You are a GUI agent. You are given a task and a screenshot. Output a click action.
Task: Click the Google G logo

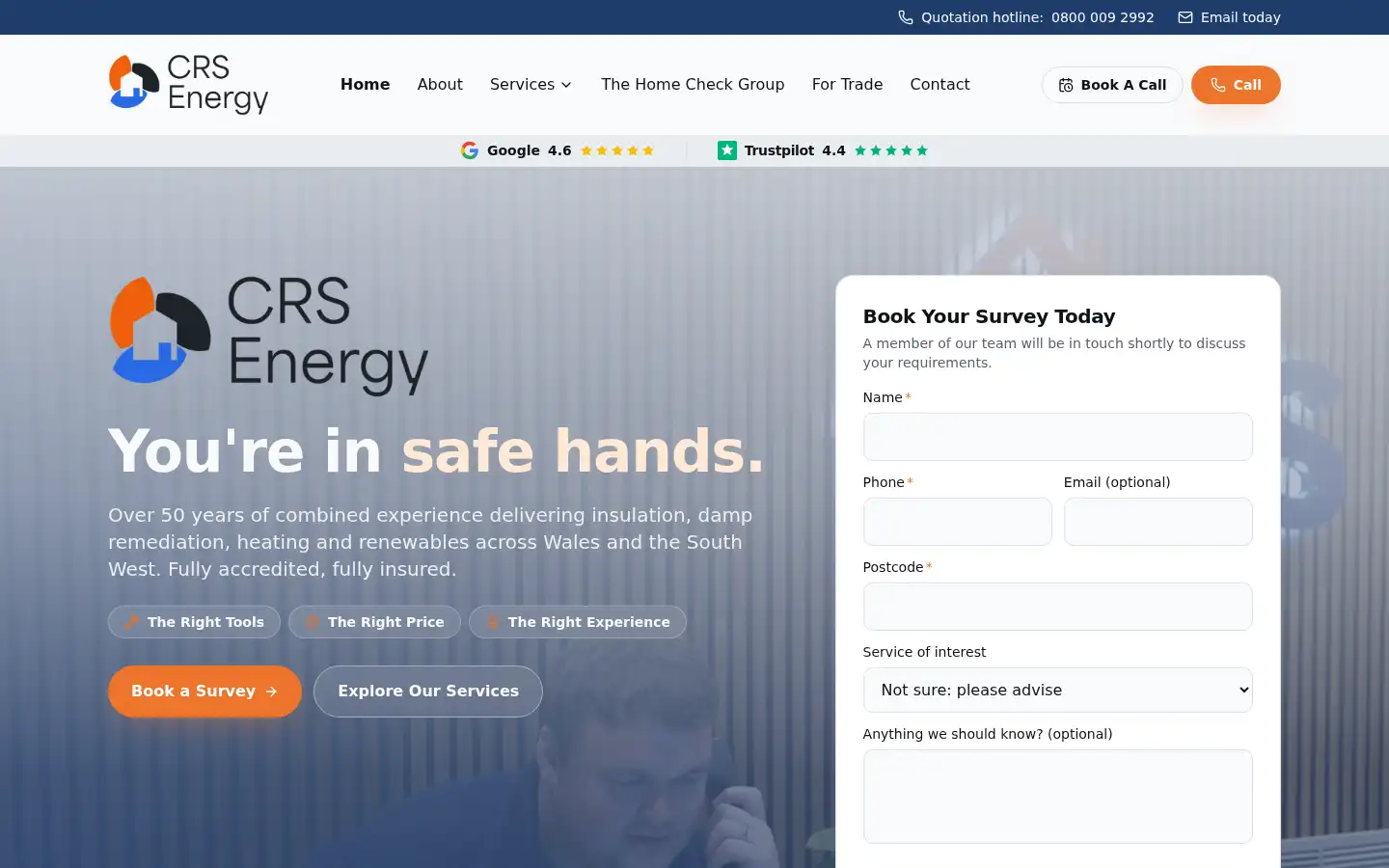click(x=470, y=150)
